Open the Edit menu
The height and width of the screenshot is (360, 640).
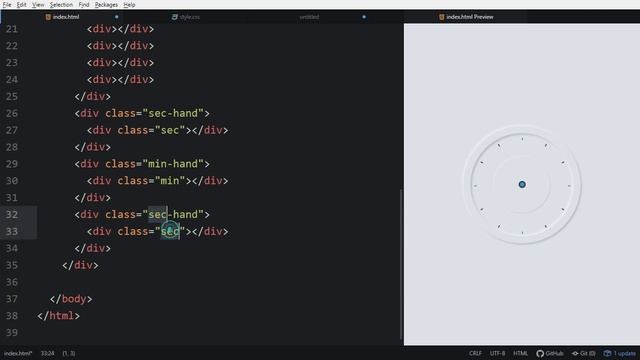point(21,5)
